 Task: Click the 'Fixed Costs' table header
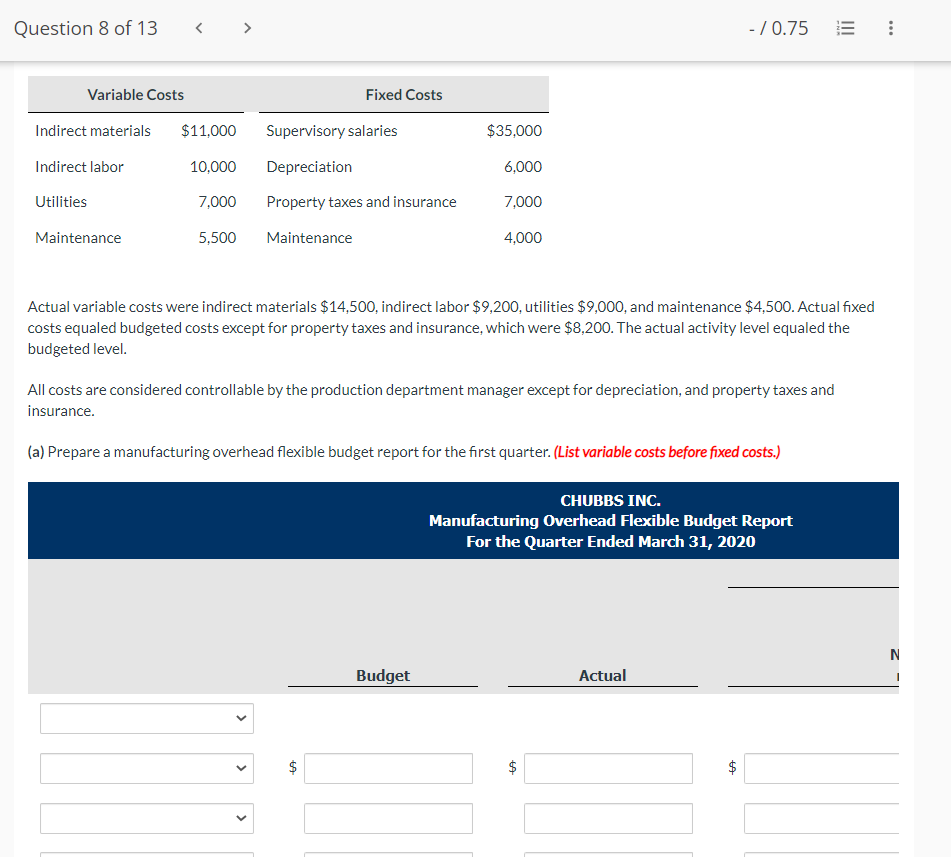coord(404,95)
